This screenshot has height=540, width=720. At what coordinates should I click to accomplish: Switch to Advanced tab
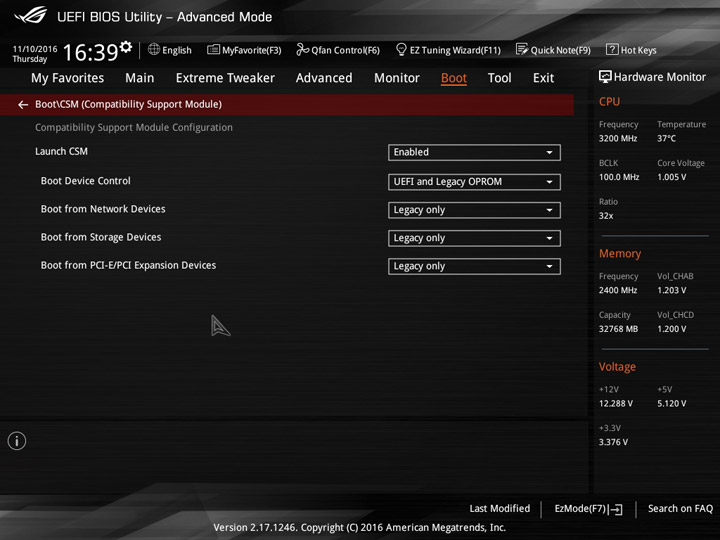pos(324,78)
